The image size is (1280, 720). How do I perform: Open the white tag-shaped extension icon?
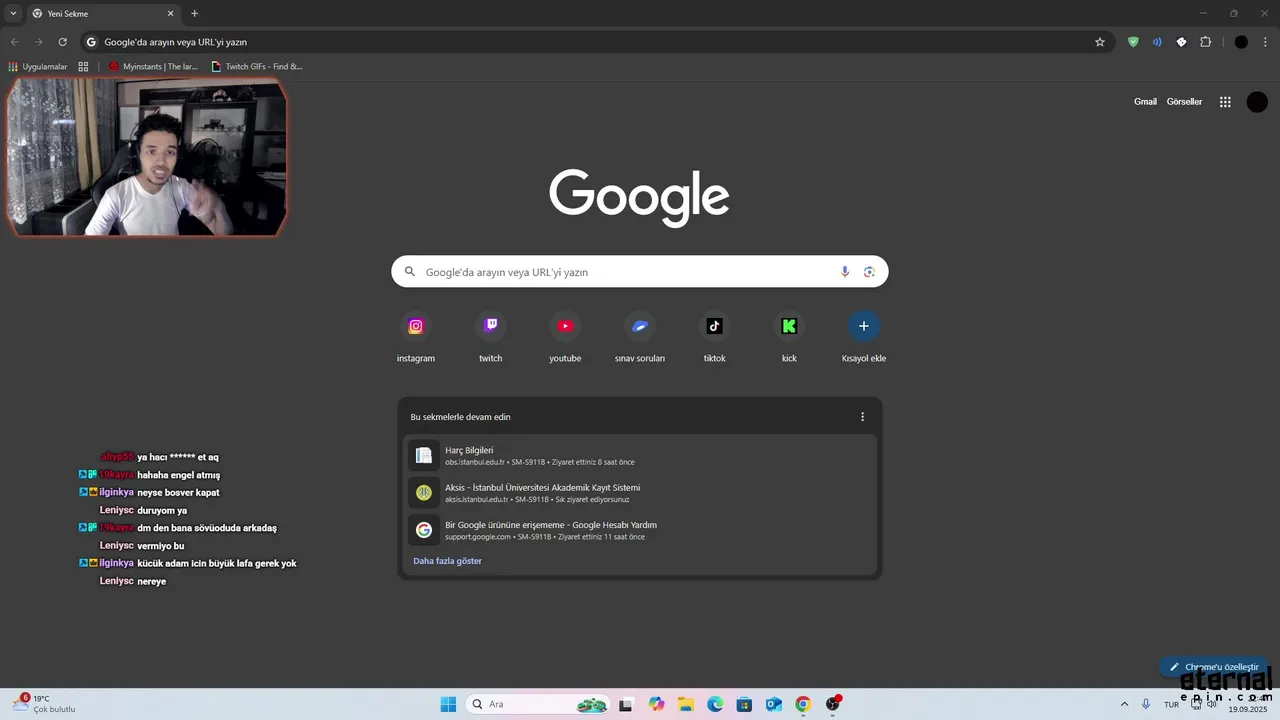(x=1181, y=42)
